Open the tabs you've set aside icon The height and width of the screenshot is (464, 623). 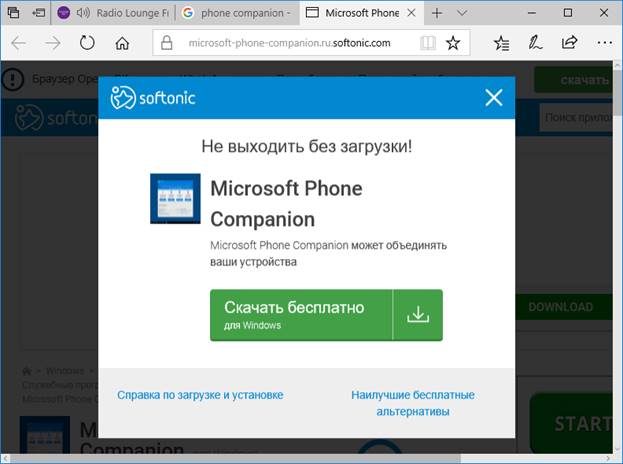point(13,13)
